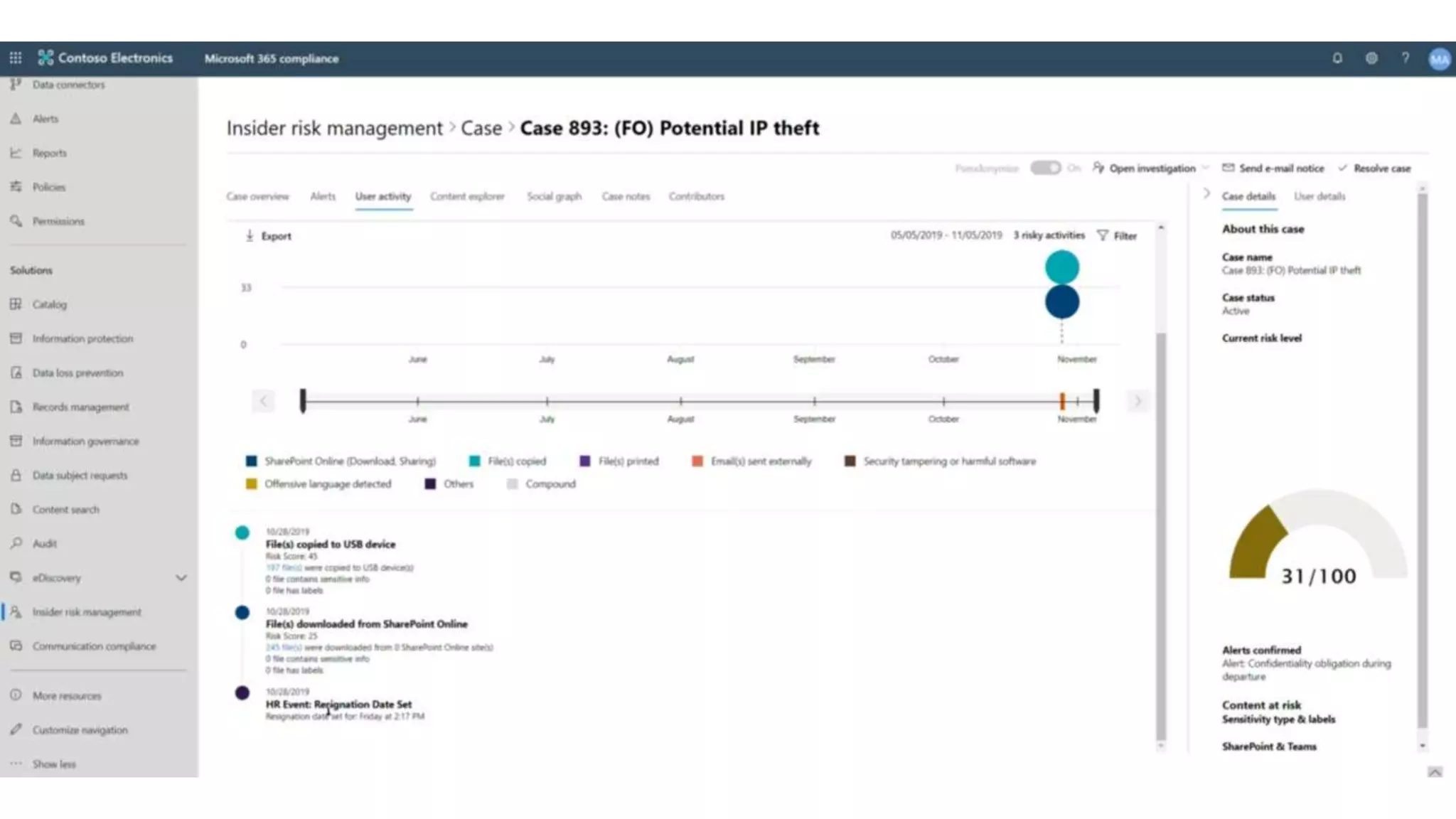
Task: Open the app launcher waffle icon
Action: (16, 58)
